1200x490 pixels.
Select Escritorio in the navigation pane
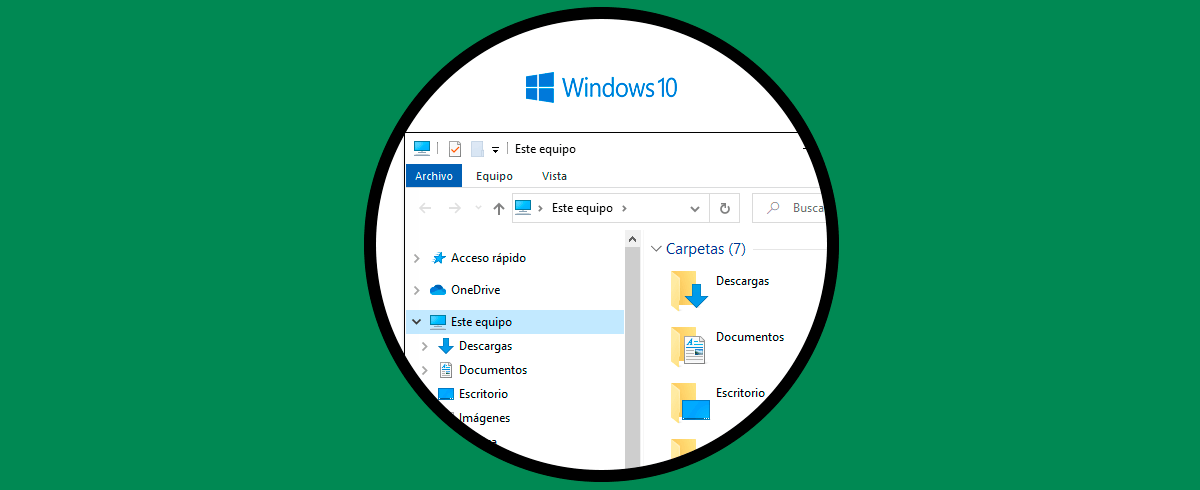[x=483, y=394]
